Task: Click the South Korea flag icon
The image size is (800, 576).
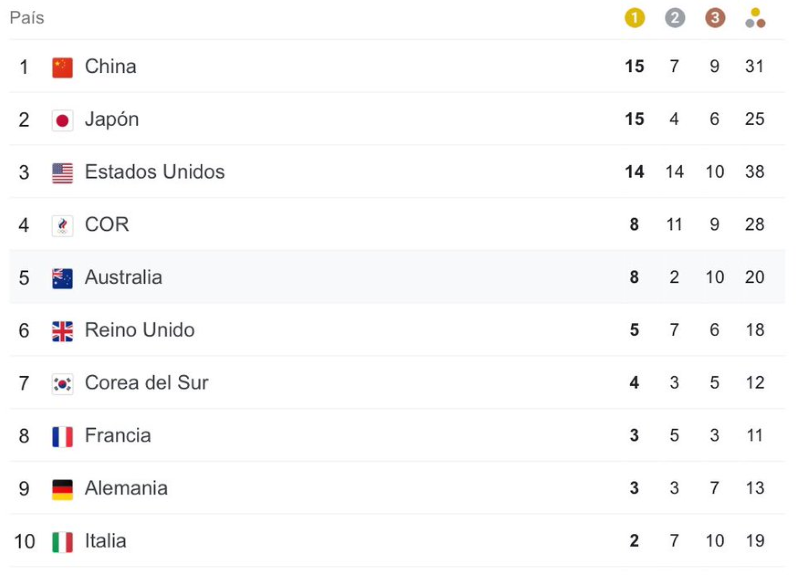Action: pyautogui.click(x=63, y=384)
